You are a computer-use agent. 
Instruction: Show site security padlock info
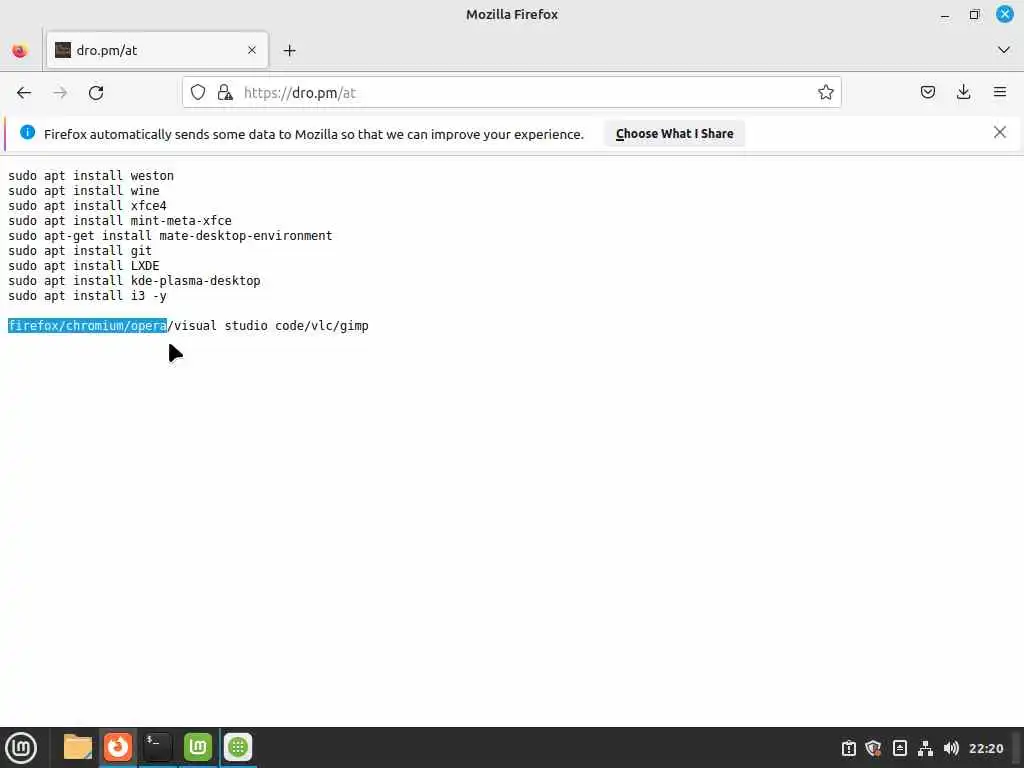click(x=225, y=93)
